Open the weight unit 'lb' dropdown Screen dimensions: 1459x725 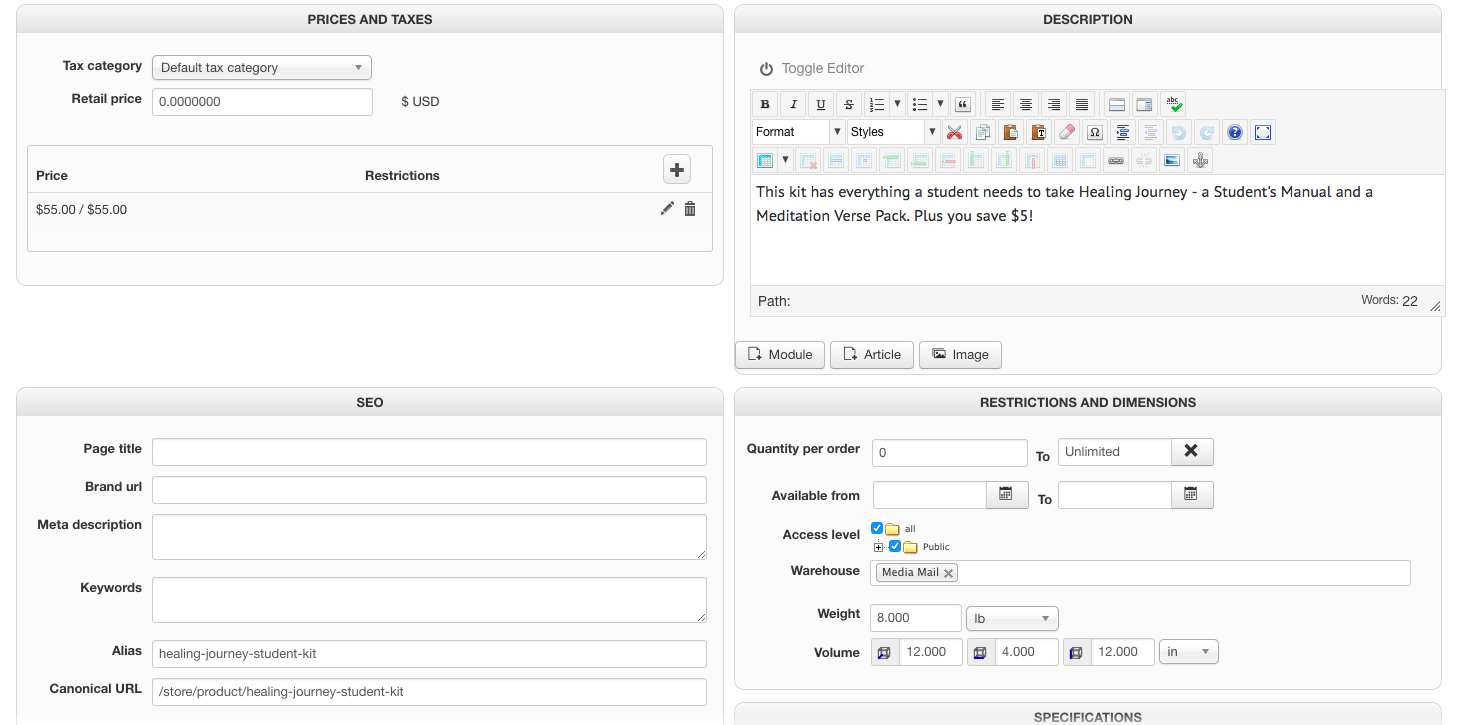[1011, 619]
